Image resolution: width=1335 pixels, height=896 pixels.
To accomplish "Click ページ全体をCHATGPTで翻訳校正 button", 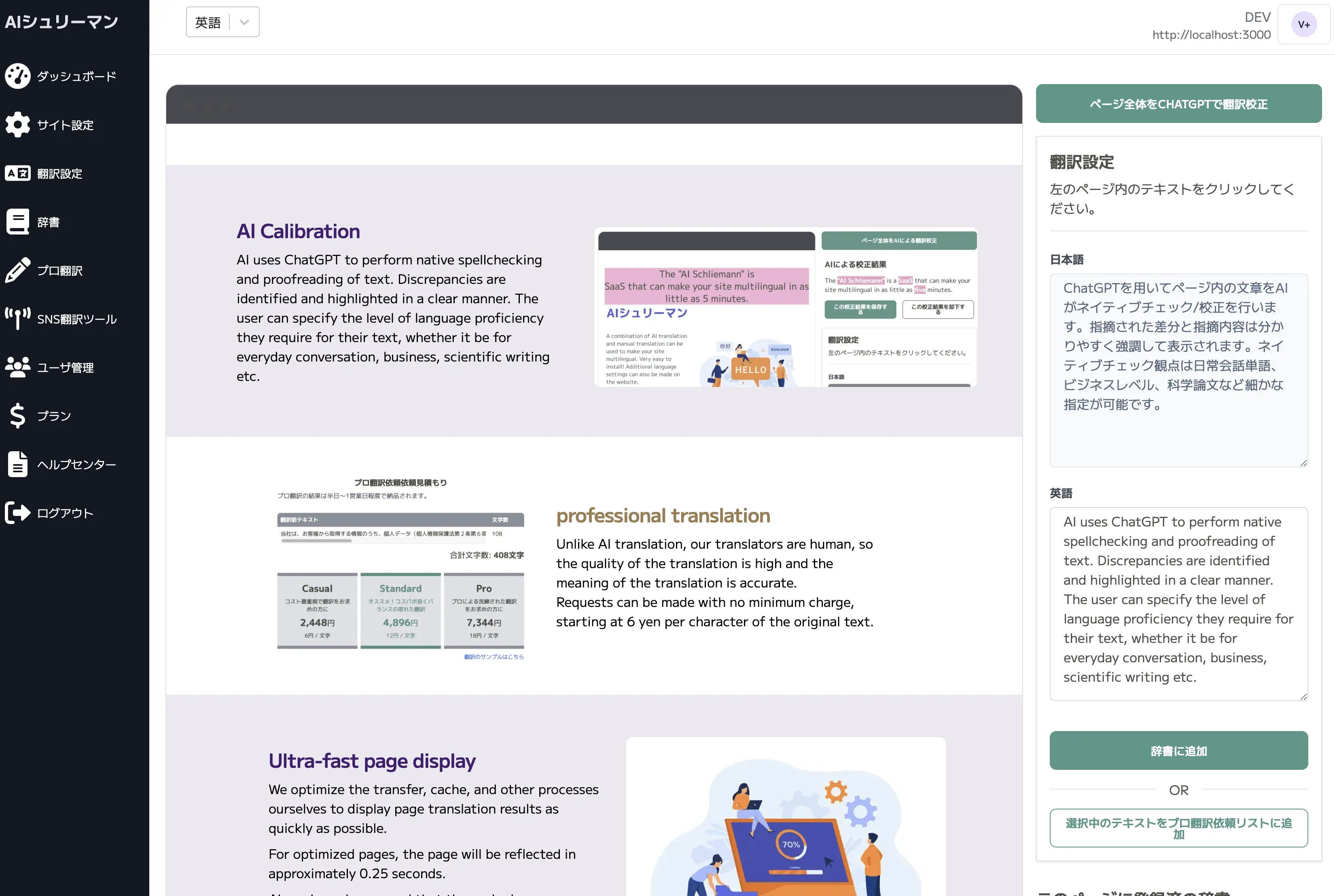I will tap(1178, 104).
